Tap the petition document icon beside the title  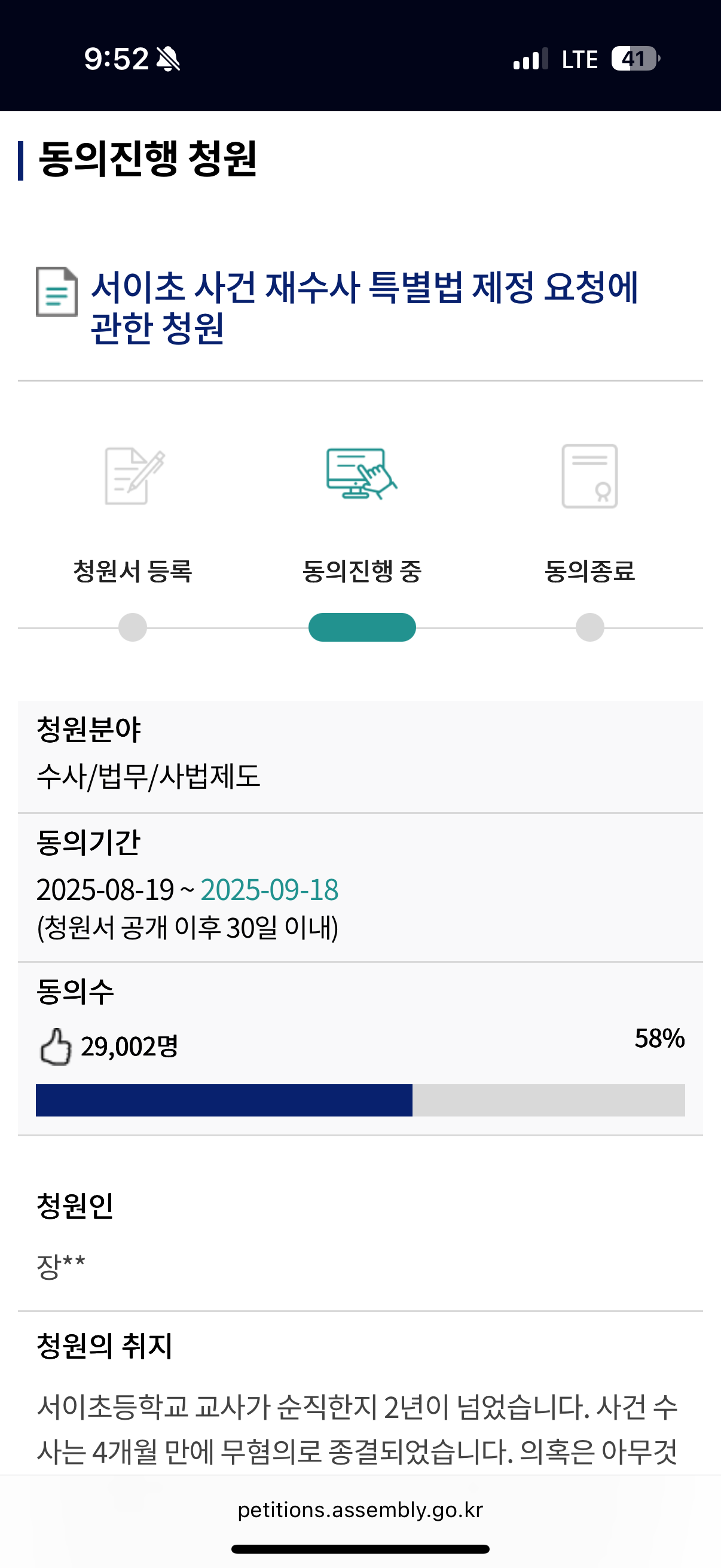coord(57,292)
